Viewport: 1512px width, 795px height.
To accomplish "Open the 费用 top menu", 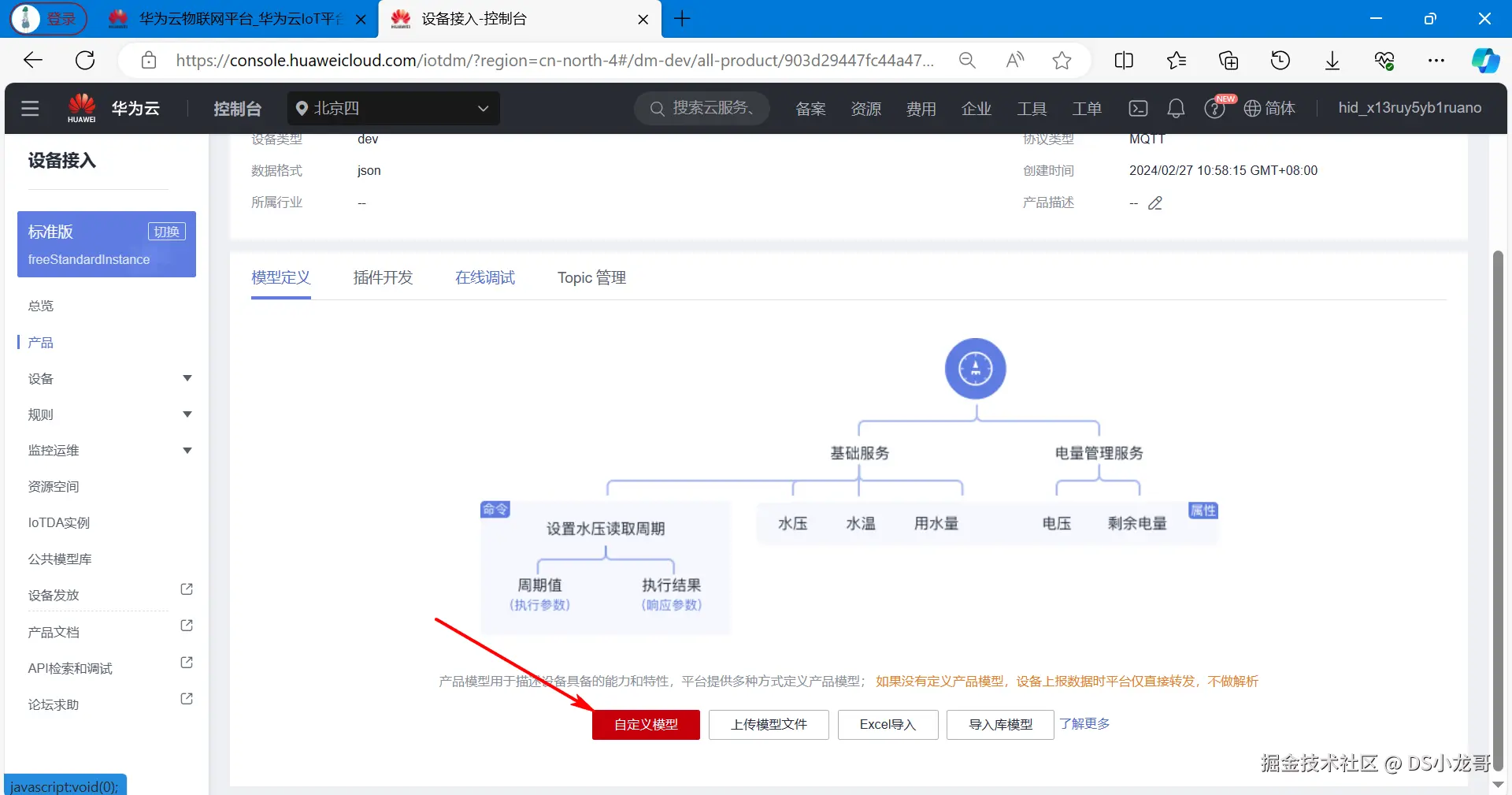I will (921, 109).
